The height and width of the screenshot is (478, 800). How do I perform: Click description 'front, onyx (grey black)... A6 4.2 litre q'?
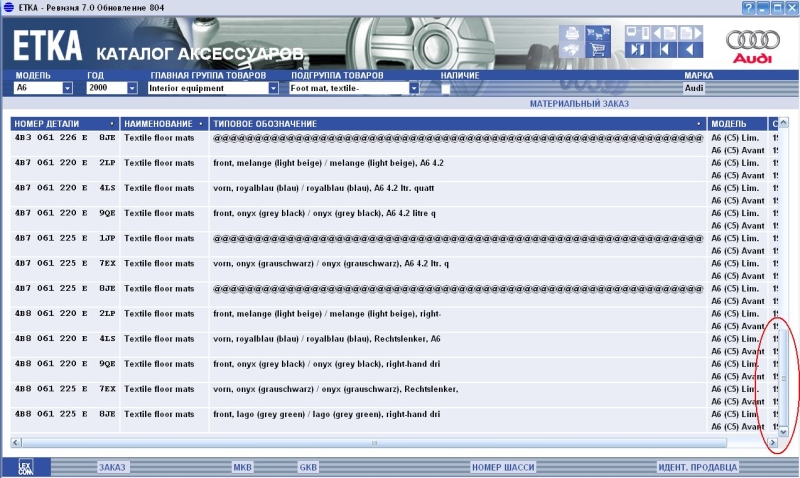coord(324,213)
